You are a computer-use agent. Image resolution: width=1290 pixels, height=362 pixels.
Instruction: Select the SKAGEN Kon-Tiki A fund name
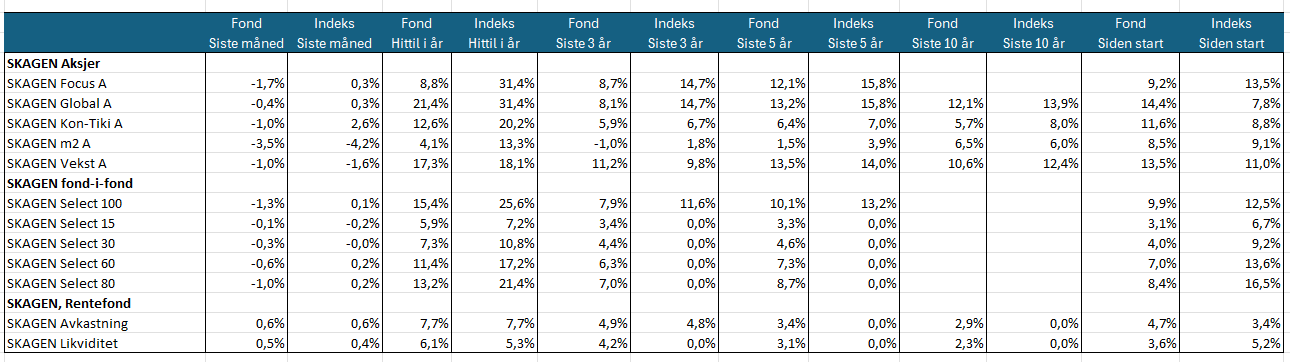point(65,123)
